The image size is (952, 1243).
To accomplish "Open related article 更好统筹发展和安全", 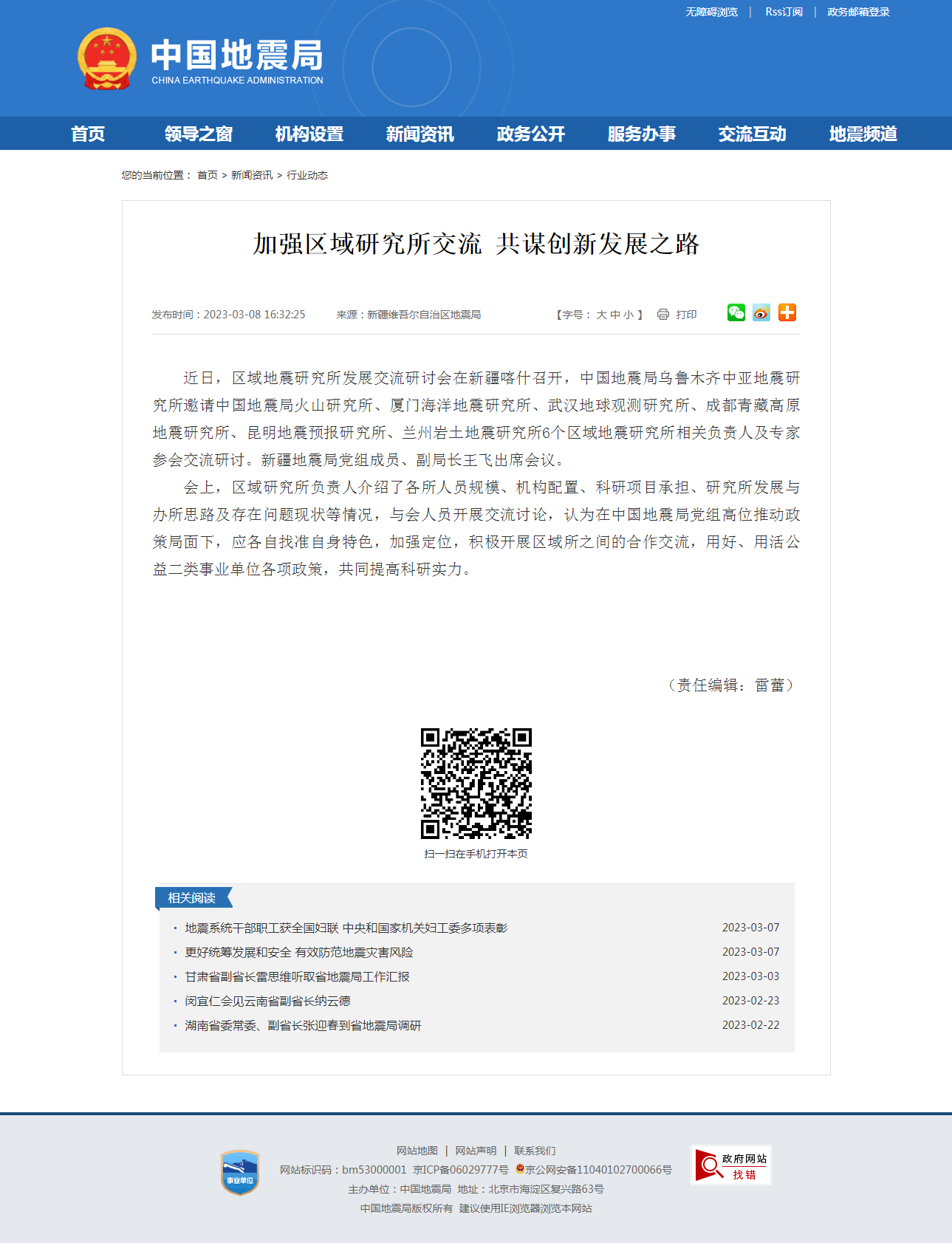I will tap(299, 952).
